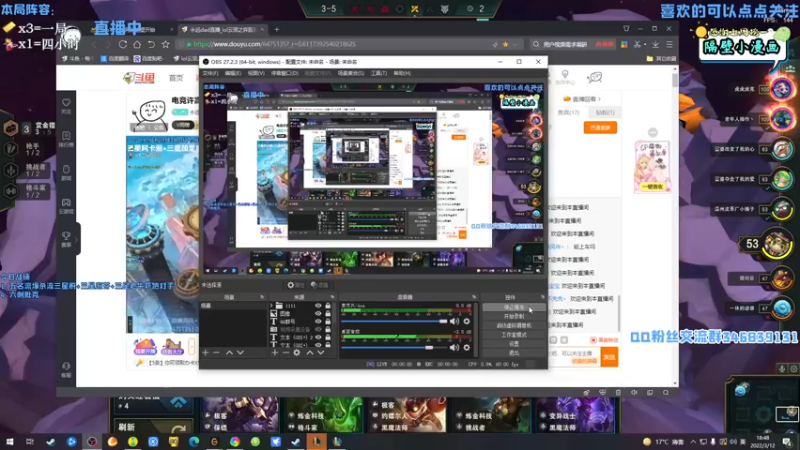Open the filters button above the sources panel

tap(319, 285)
